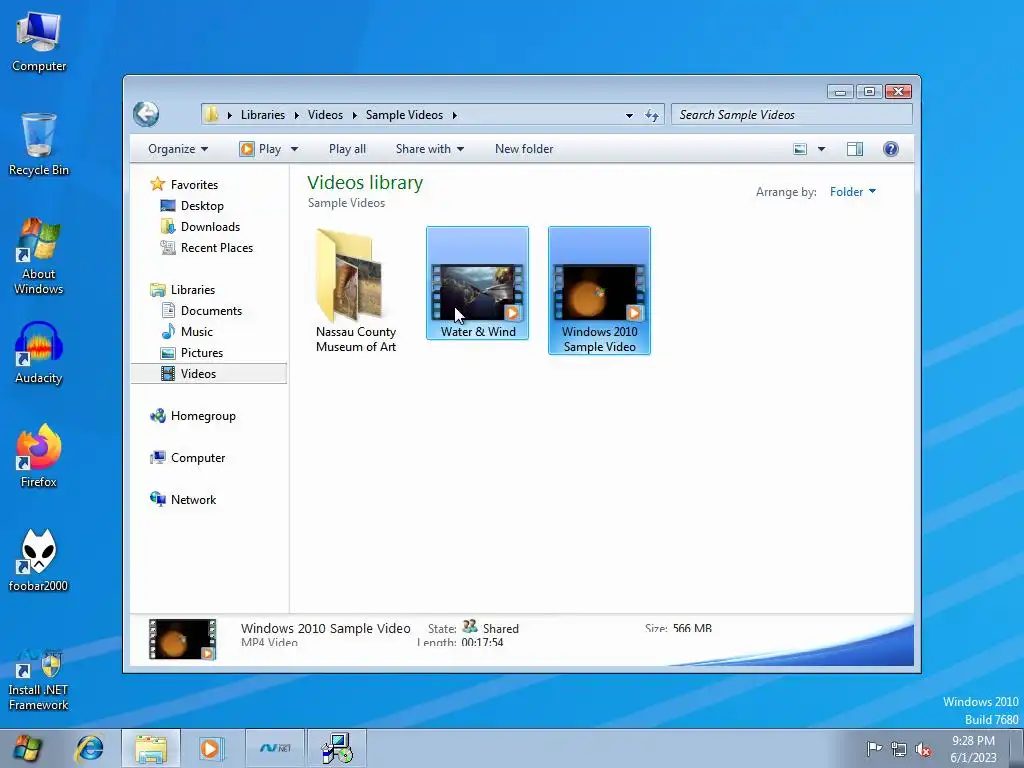Screen dimensions: 1024x768
Task: Click Libraries in the address path
Action: tap(263, 115)
